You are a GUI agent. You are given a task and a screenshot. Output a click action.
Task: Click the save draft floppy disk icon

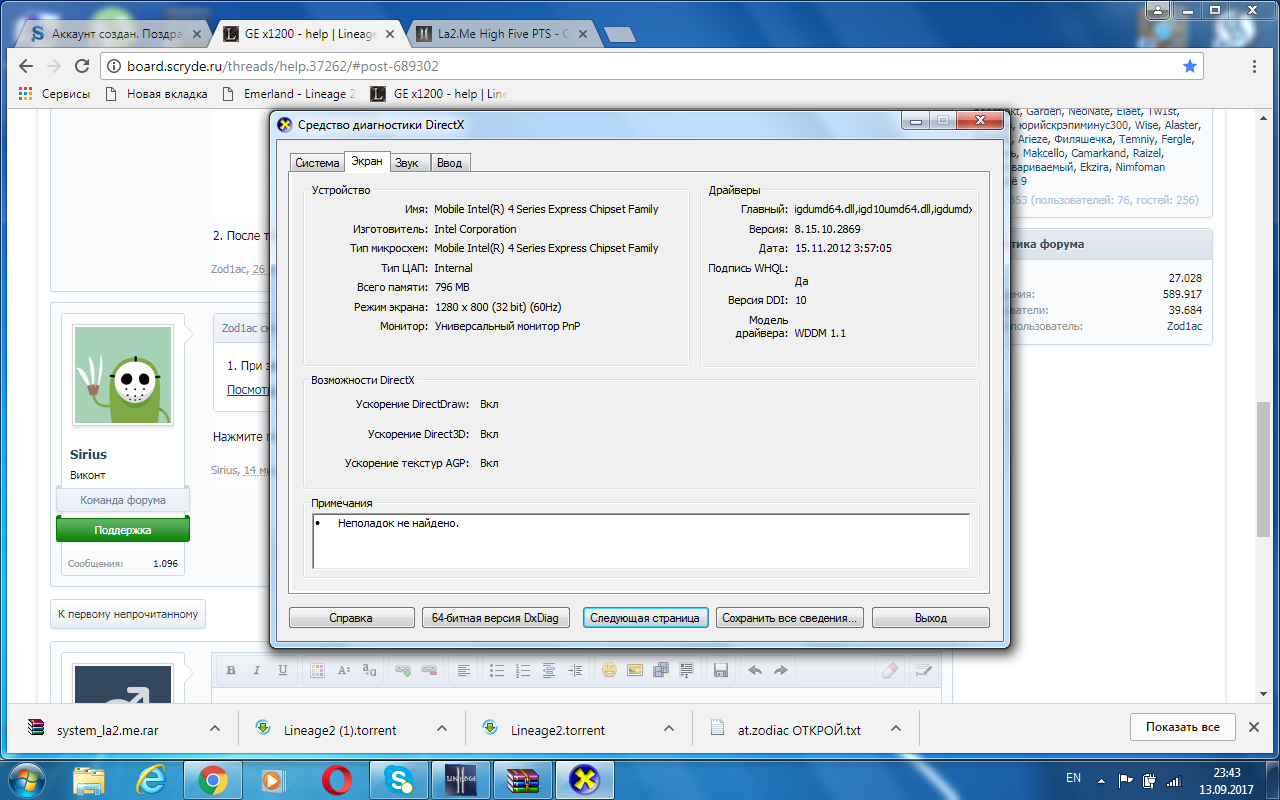click(x=720, y=671)
